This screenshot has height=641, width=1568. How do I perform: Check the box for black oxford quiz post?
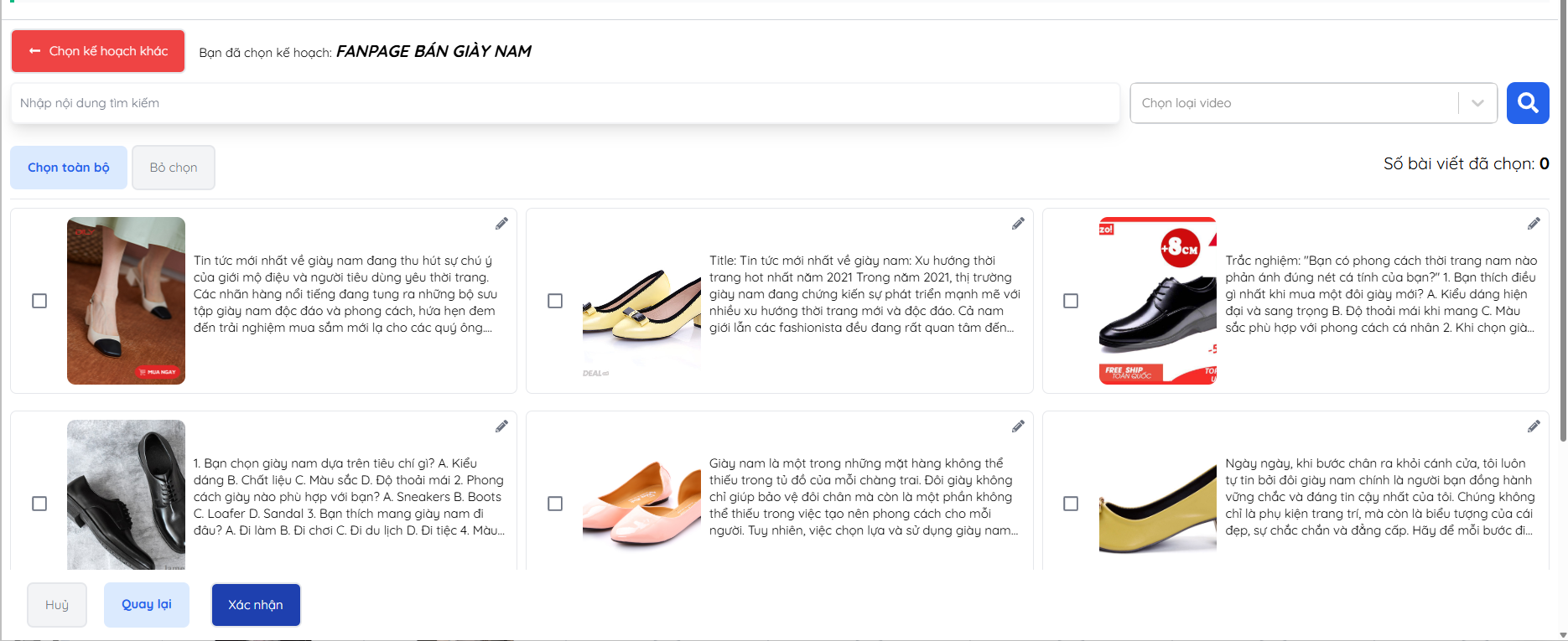click(x=39, y=504)
